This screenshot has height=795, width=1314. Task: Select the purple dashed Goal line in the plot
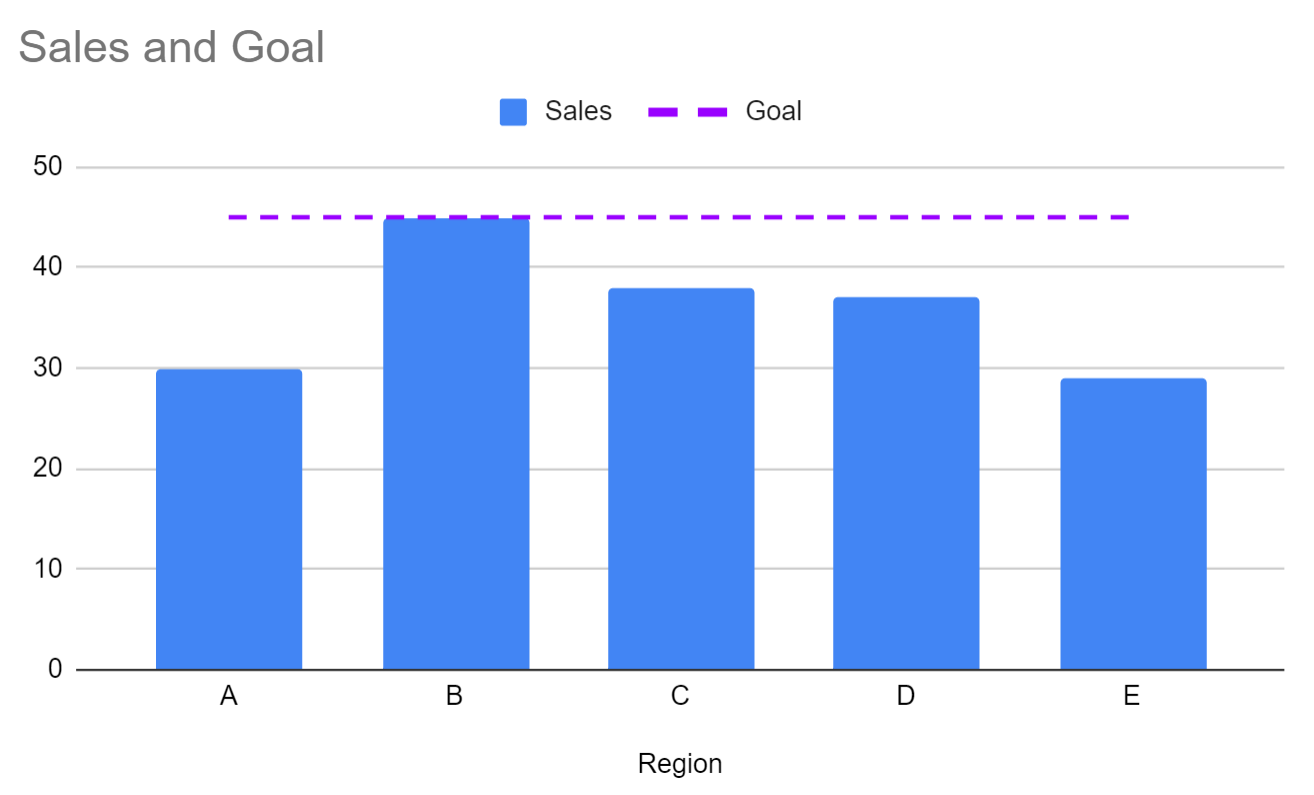[x=800, y=217]
